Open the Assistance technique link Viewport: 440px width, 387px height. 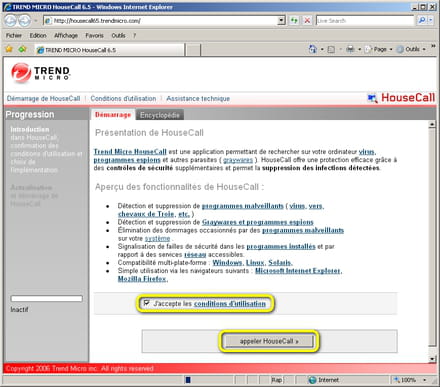coord(198,99)
